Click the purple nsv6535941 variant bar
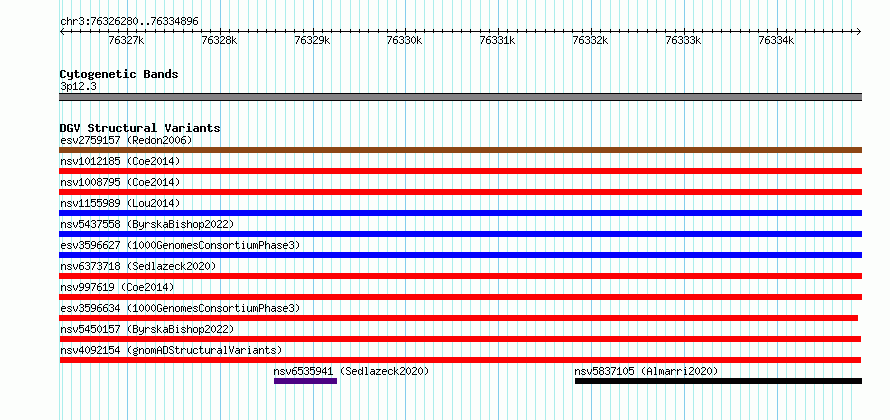890x420 pixels. [x=305, y=381]
